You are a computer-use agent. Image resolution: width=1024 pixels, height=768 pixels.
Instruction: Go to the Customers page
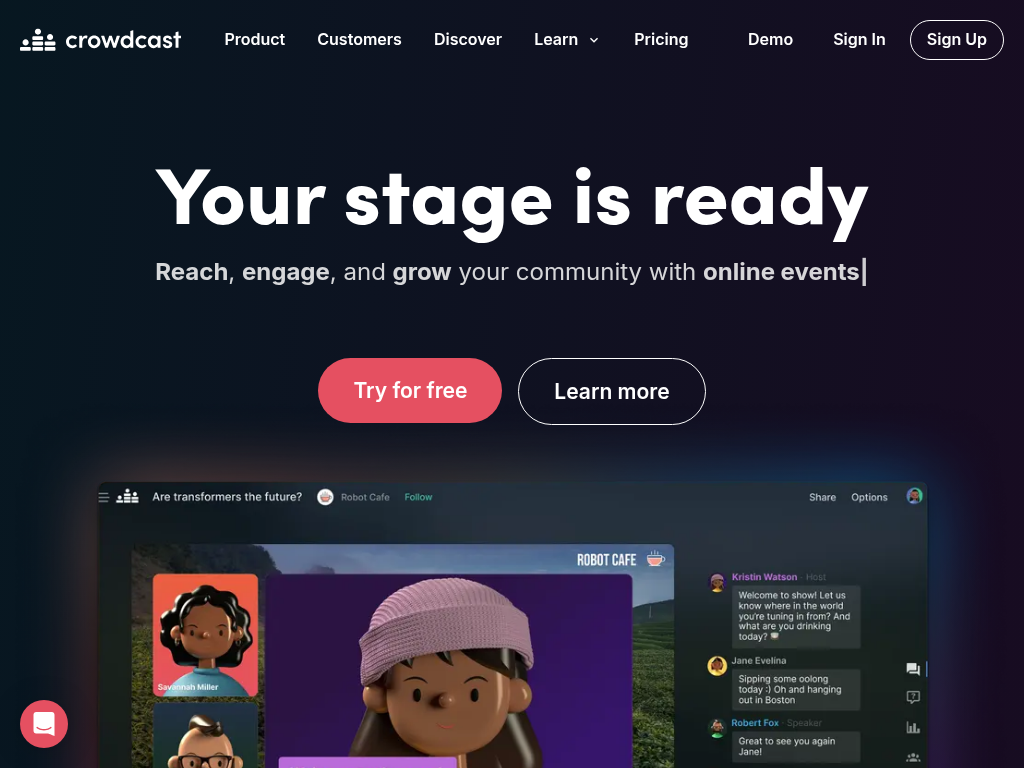click(x=359, y=39)
